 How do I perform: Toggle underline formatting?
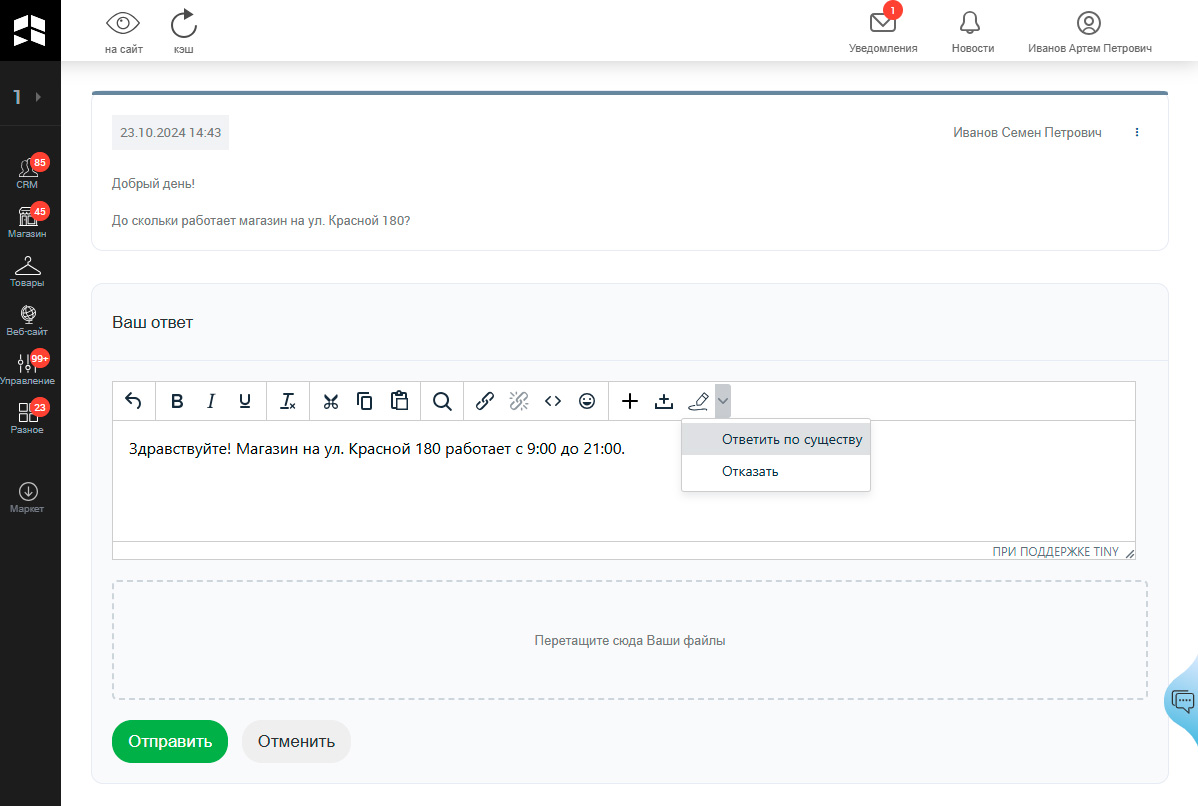[244, 401]
